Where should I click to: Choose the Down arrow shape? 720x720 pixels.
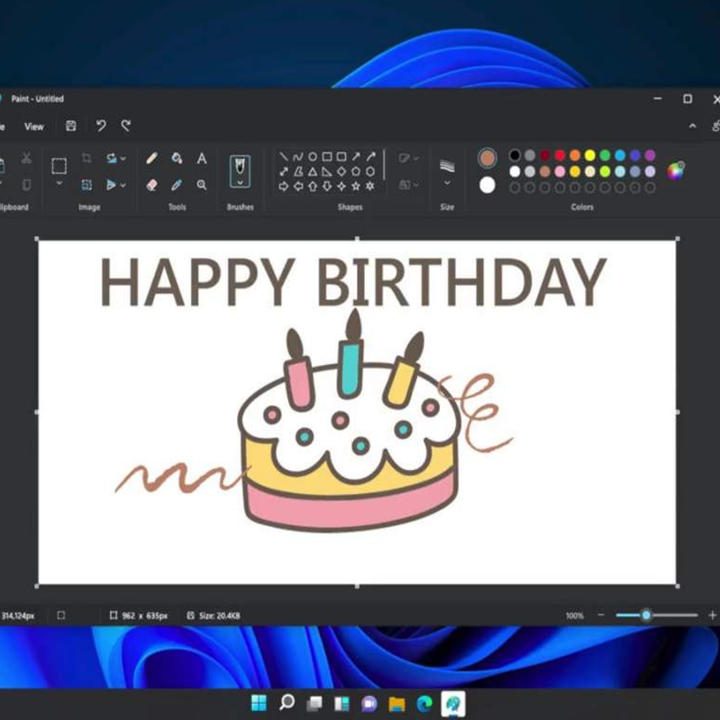click(x=327, y=186)
